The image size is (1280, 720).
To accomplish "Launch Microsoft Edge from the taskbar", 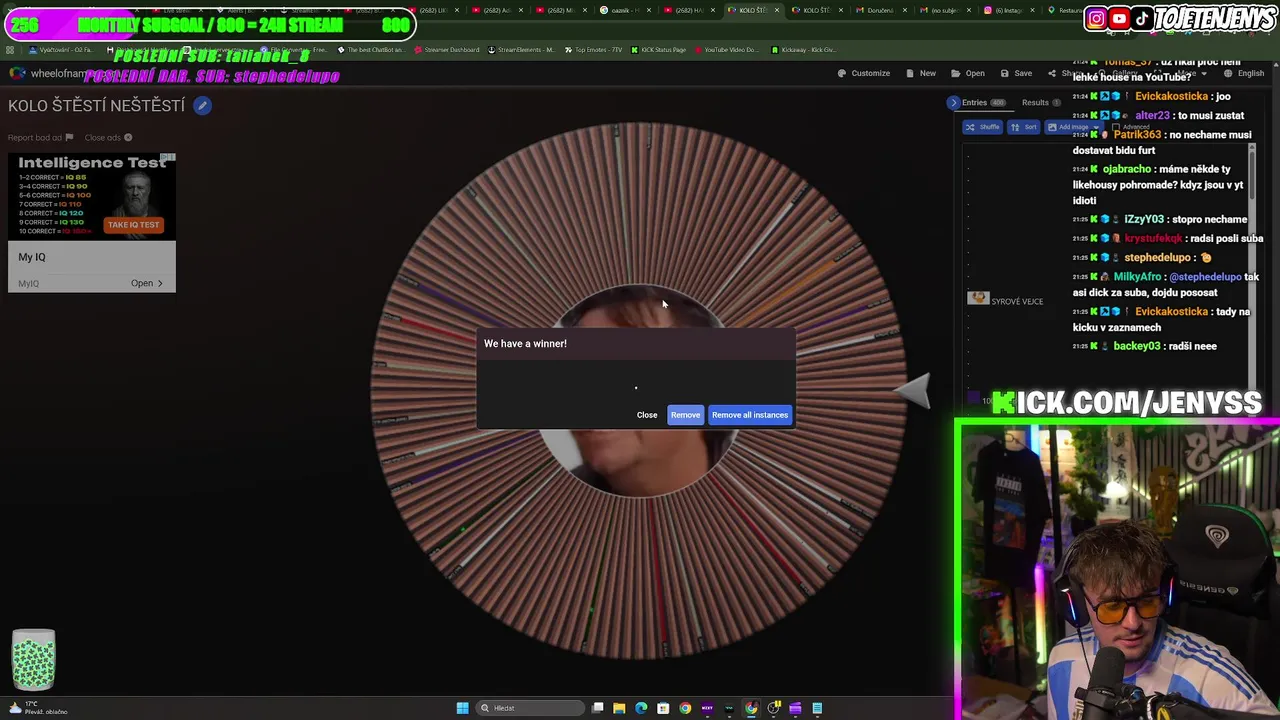I will click(641, 708).
